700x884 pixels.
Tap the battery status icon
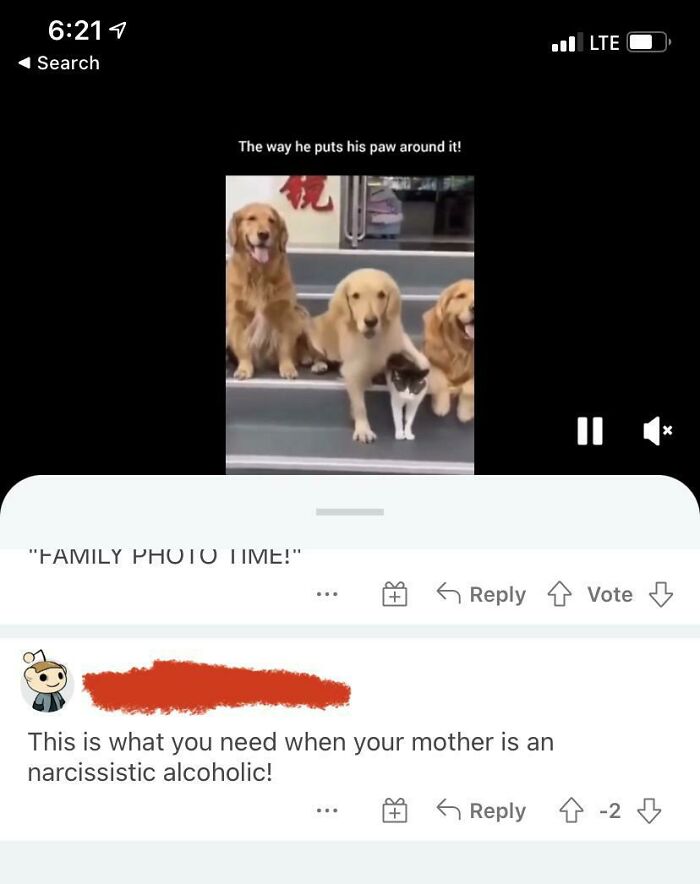pyautogui.click(x=648, y=42)
